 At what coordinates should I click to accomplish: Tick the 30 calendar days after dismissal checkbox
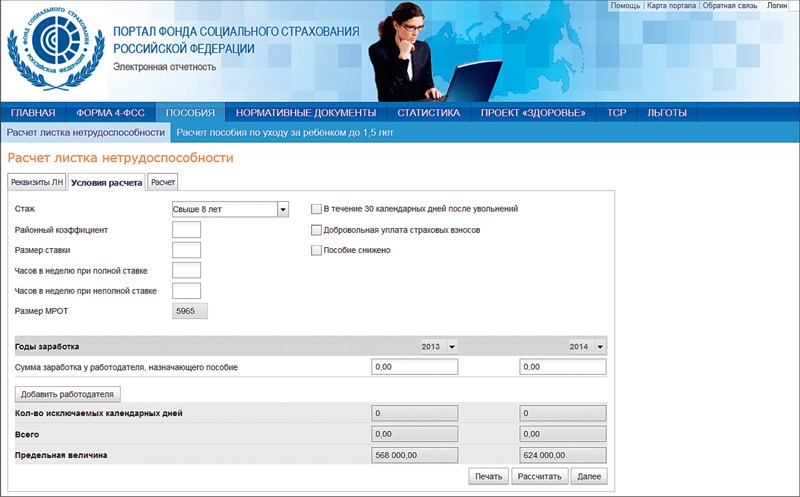(316, 209)
